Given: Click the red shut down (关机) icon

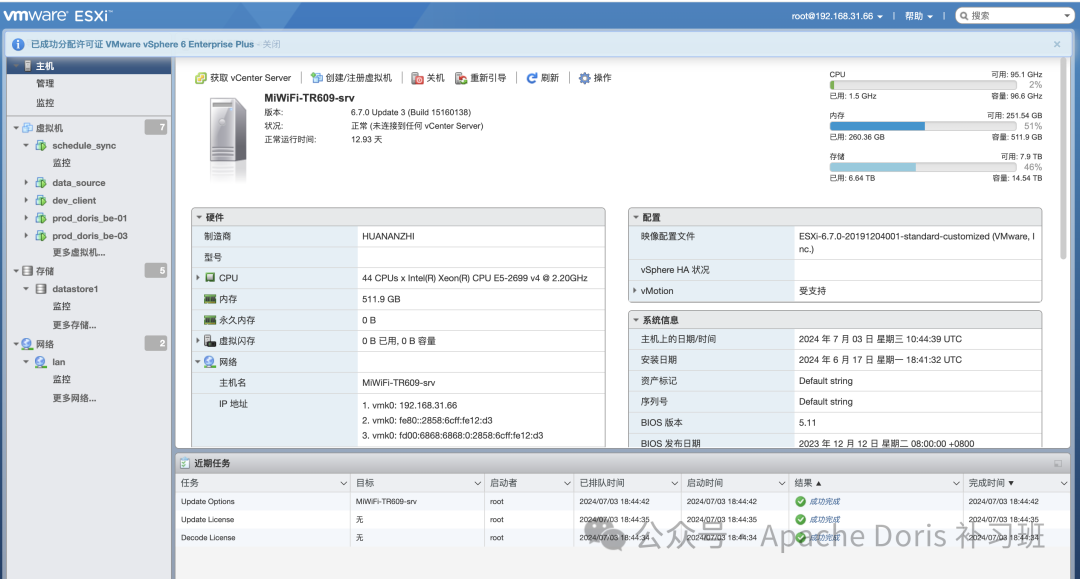Looking at the screenshot, I should click(x=417, y=78).
